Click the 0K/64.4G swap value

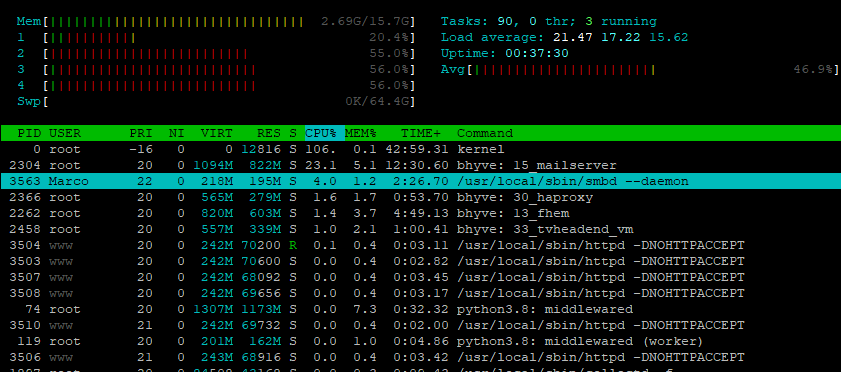pyautogui.click(x=378, y=101)
